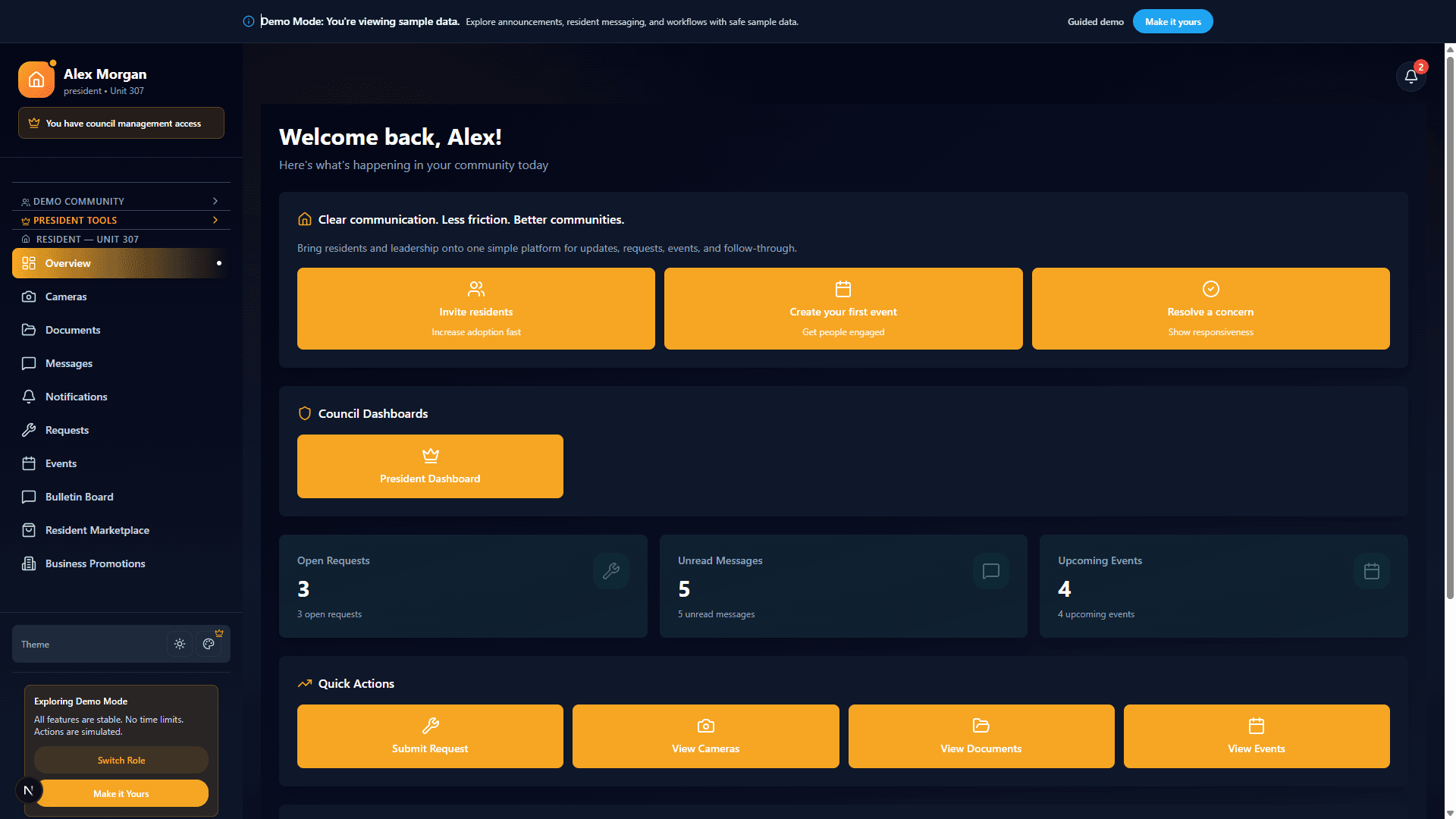Click crown icon in council access badge
Viewport: 1456px width, 819px height.
pyautogui.click(x=34, y=123)
